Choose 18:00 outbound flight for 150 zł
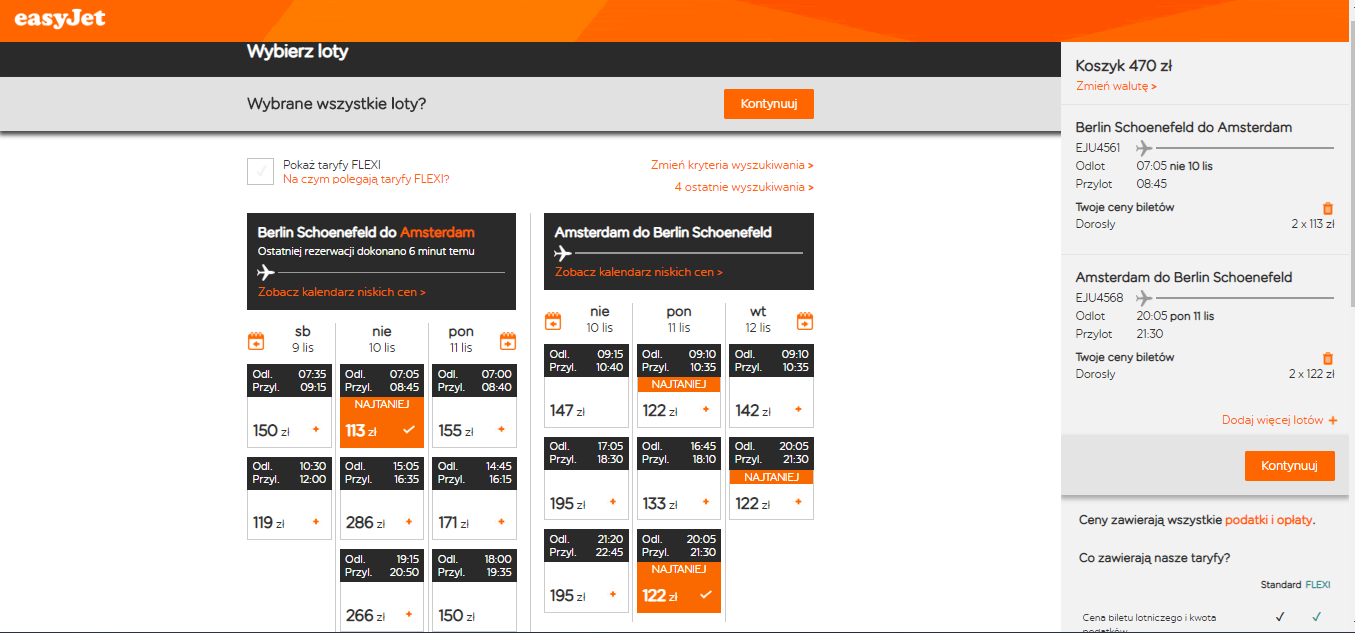 pos(474,591)
